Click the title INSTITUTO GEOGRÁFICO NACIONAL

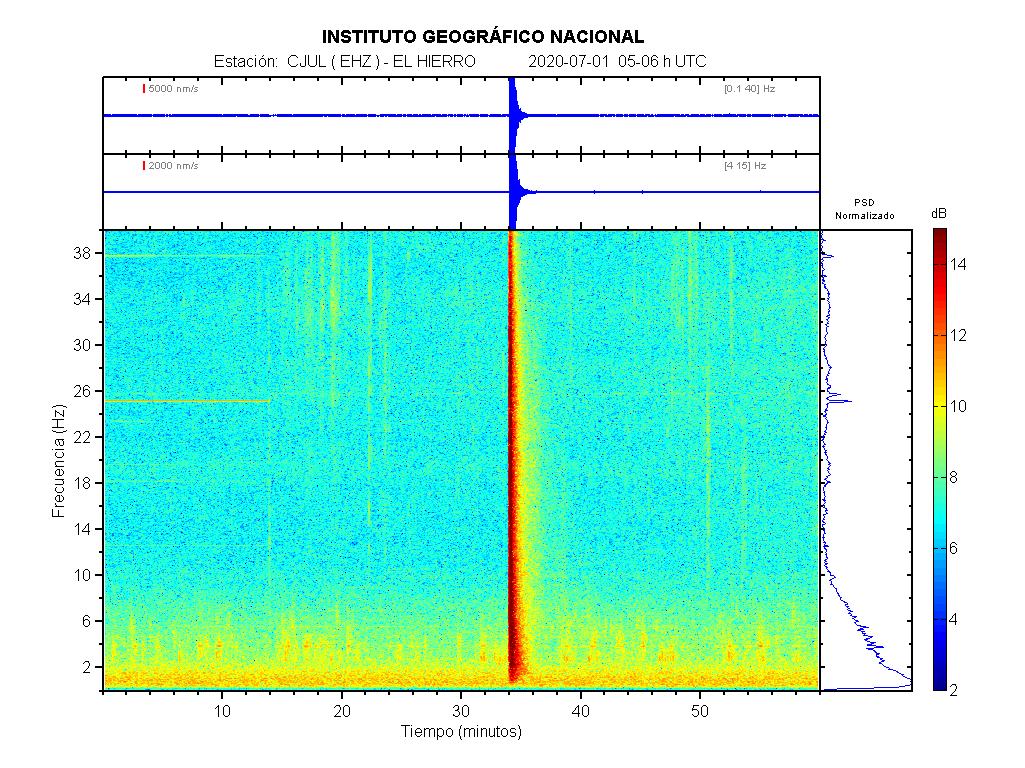coord(482,37)
